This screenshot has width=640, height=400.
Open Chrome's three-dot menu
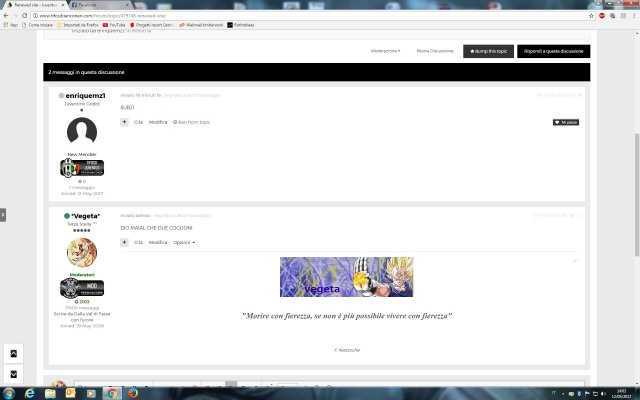tap(634, 16)
